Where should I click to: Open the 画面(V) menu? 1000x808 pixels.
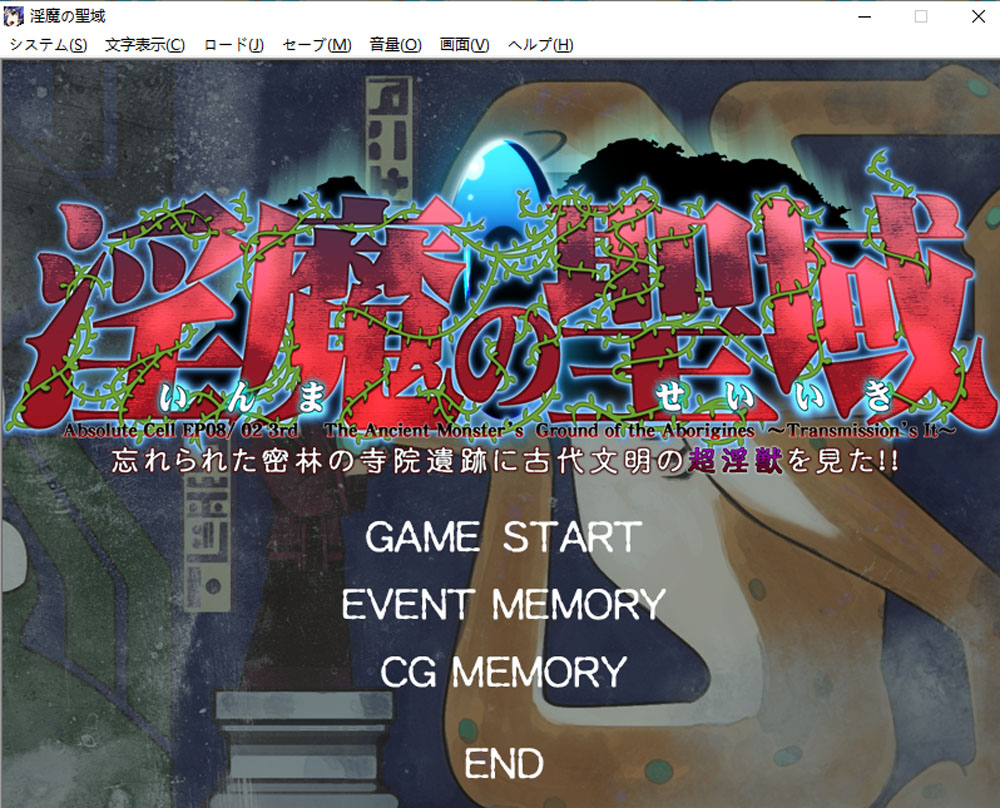click(464, 45)
